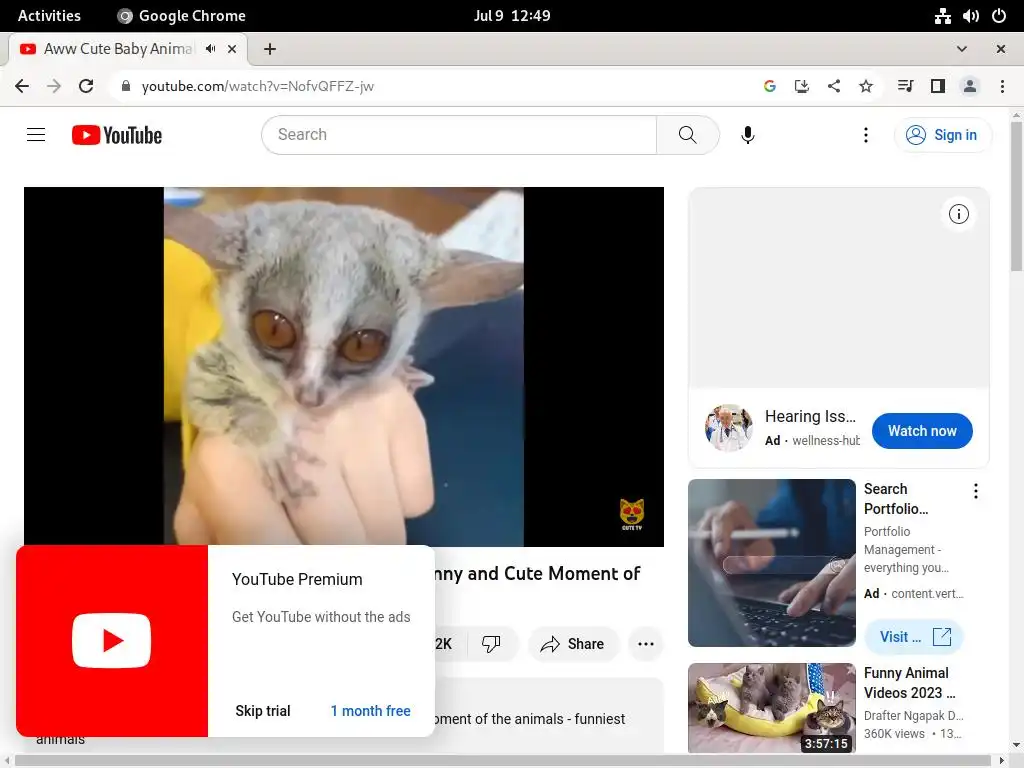Click the YouTube logo to go home
This screenshot has width=1024, height=768.
pos(117,135)
